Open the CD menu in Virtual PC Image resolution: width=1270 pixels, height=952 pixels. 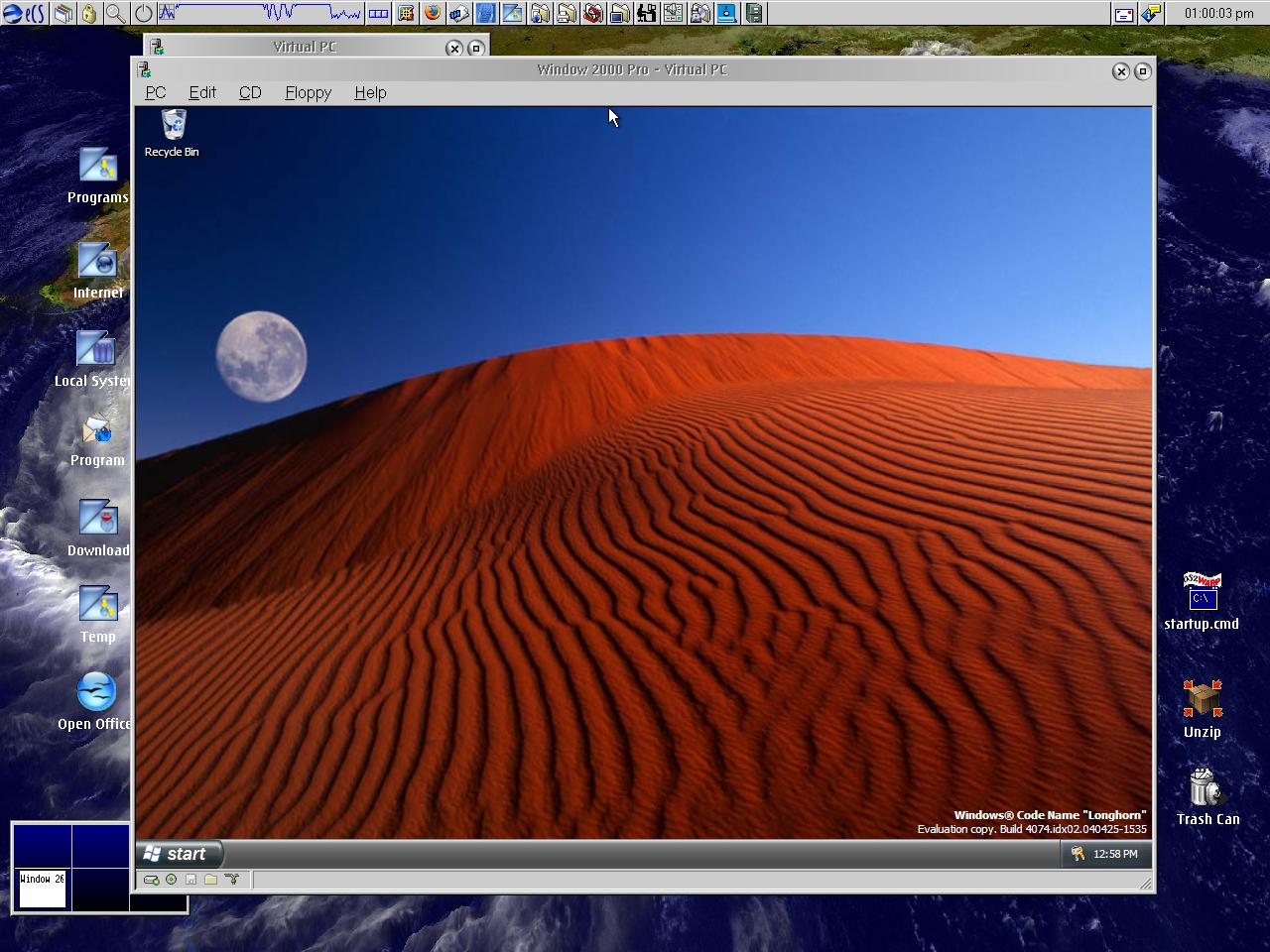click(249, 92)
